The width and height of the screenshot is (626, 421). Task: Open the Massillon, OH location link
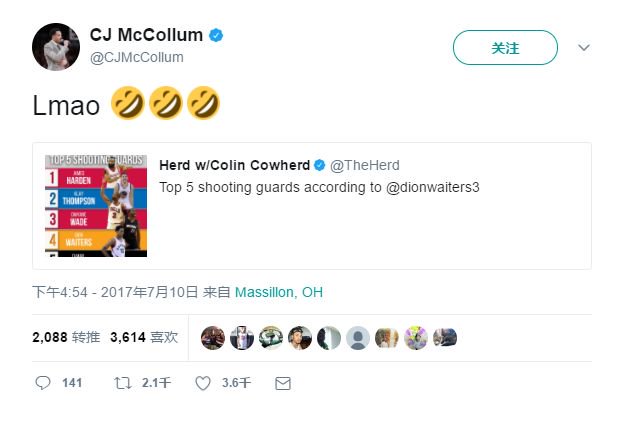point(279,292)
